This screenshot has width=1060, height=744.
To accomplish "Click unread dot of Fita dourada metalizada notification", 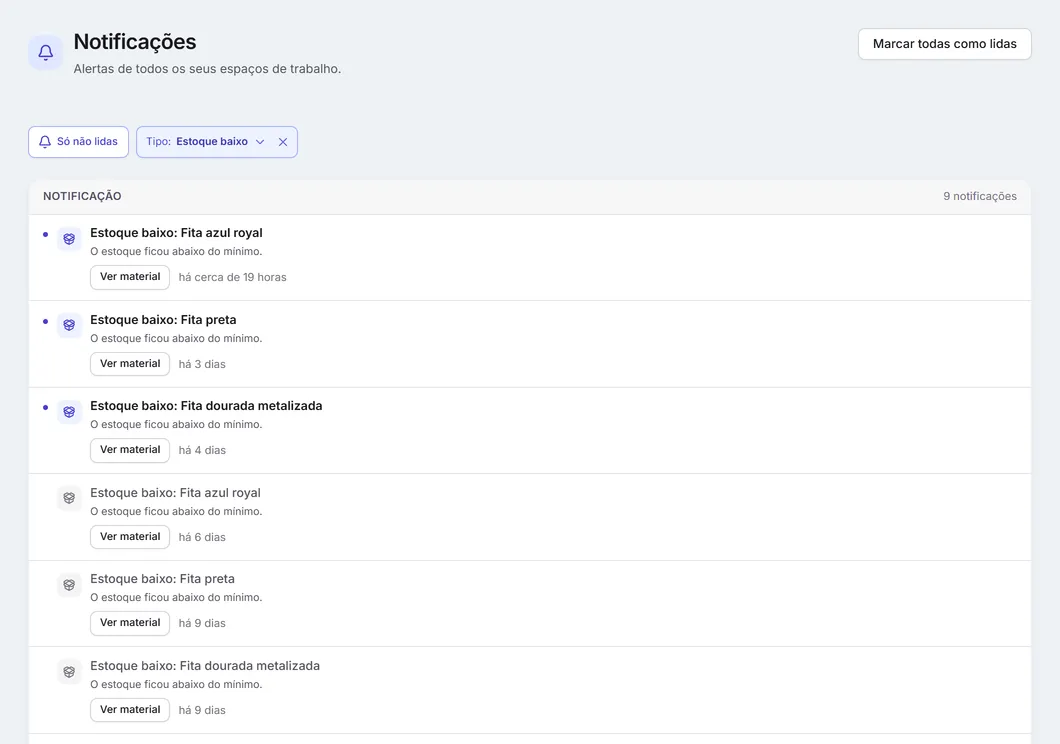I will click(x=45, y=407).
